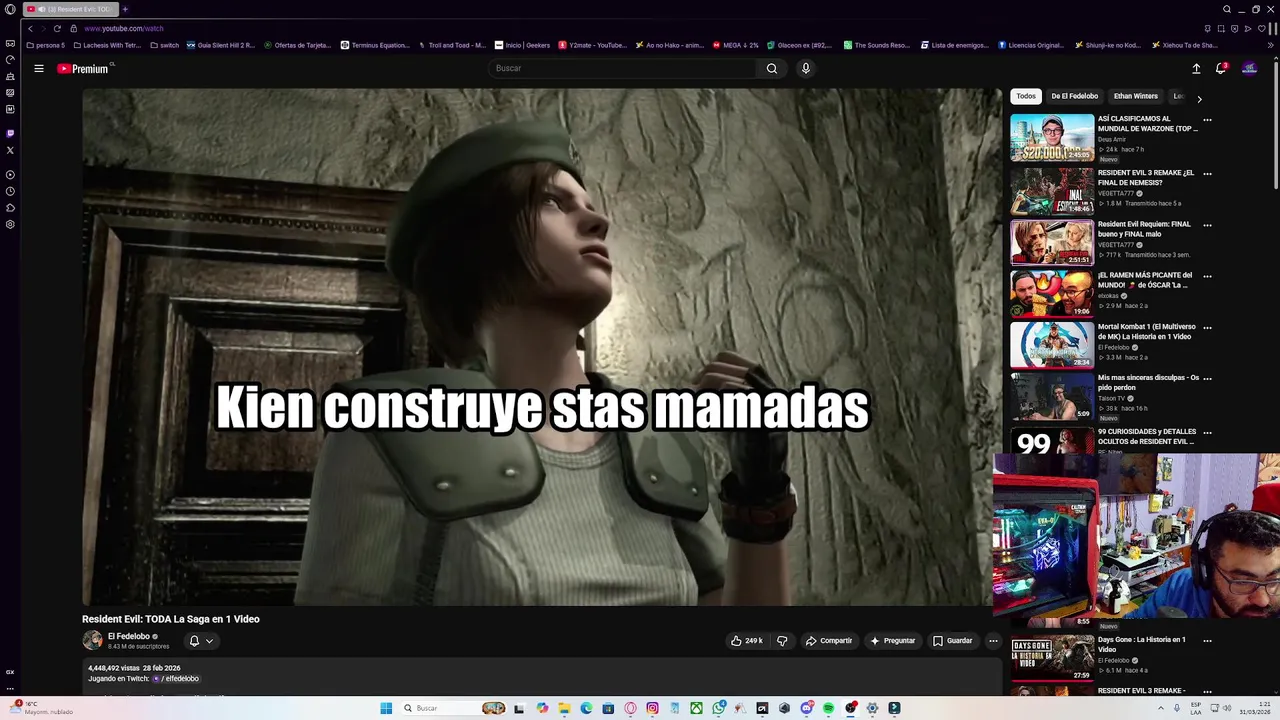Reload the page with browser refresh icon
The height and width of the screenshot is (720, 1280).
[x=57, y=29]
